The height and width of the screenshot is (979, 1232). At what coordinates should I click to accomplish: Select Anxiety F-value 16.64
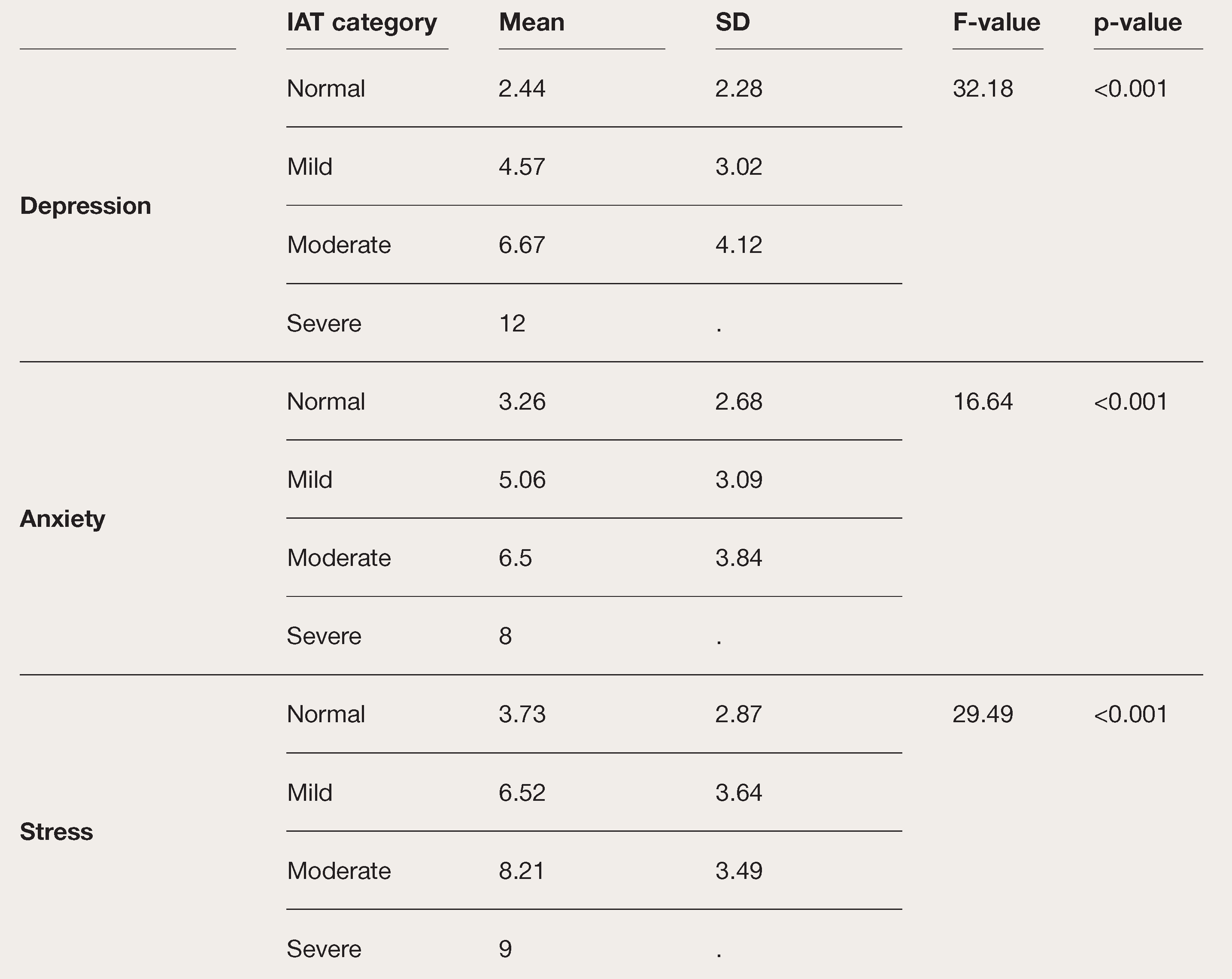tap(983, 402)
